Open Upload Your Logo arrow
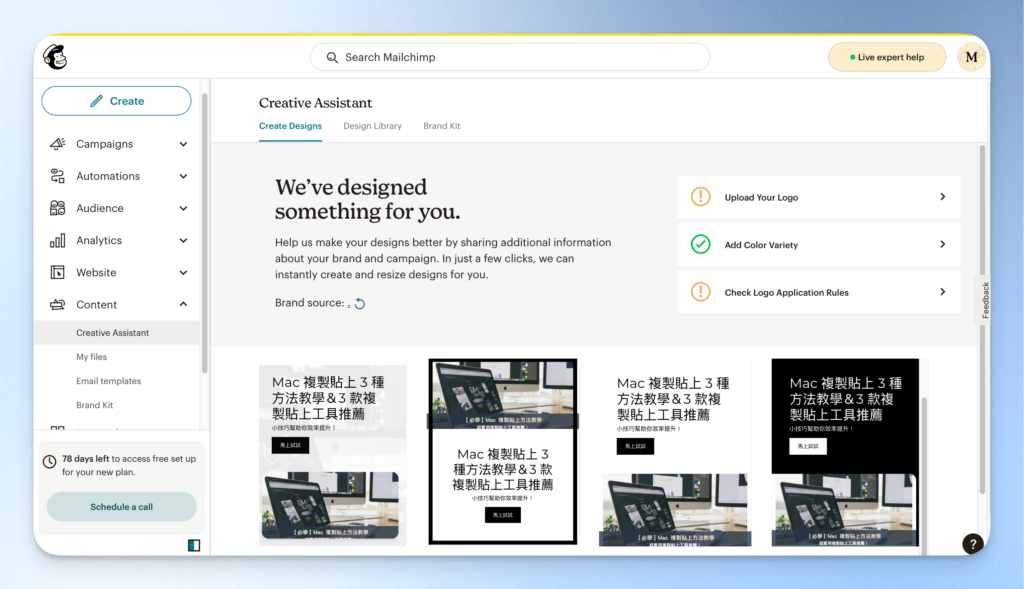Viewport: 1024px width, 589px height. pyautogui.click(x=942, y=197)
